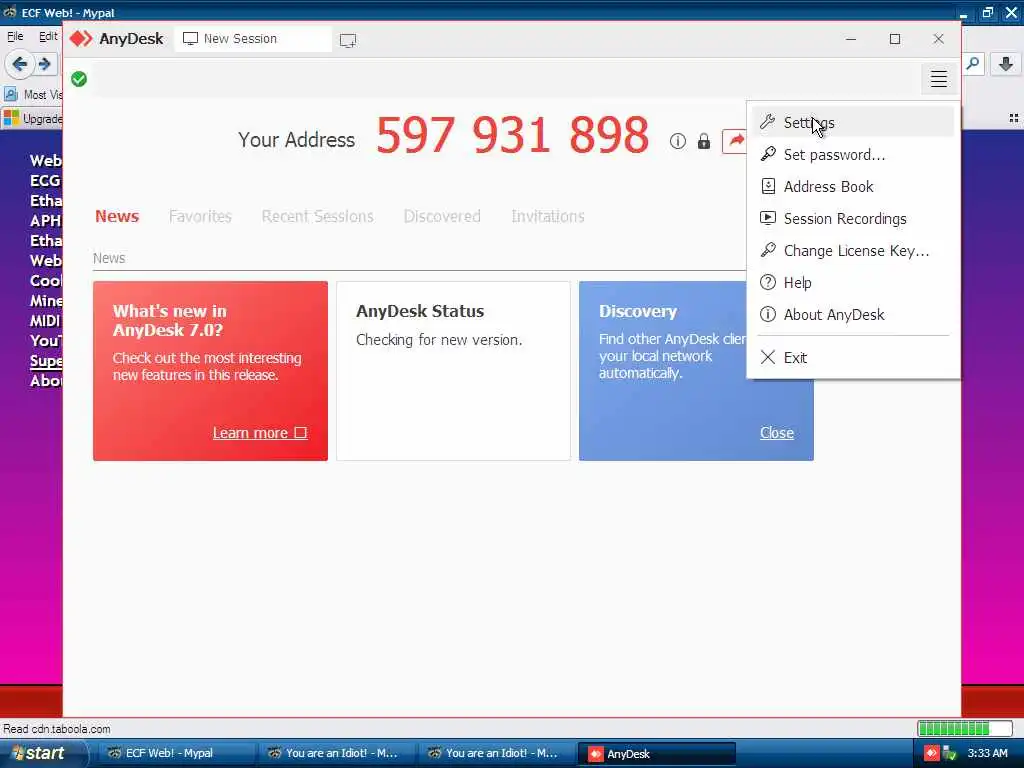Open the new session monitor icon tab
The image size is (1024, 768).
click(348, 40)
